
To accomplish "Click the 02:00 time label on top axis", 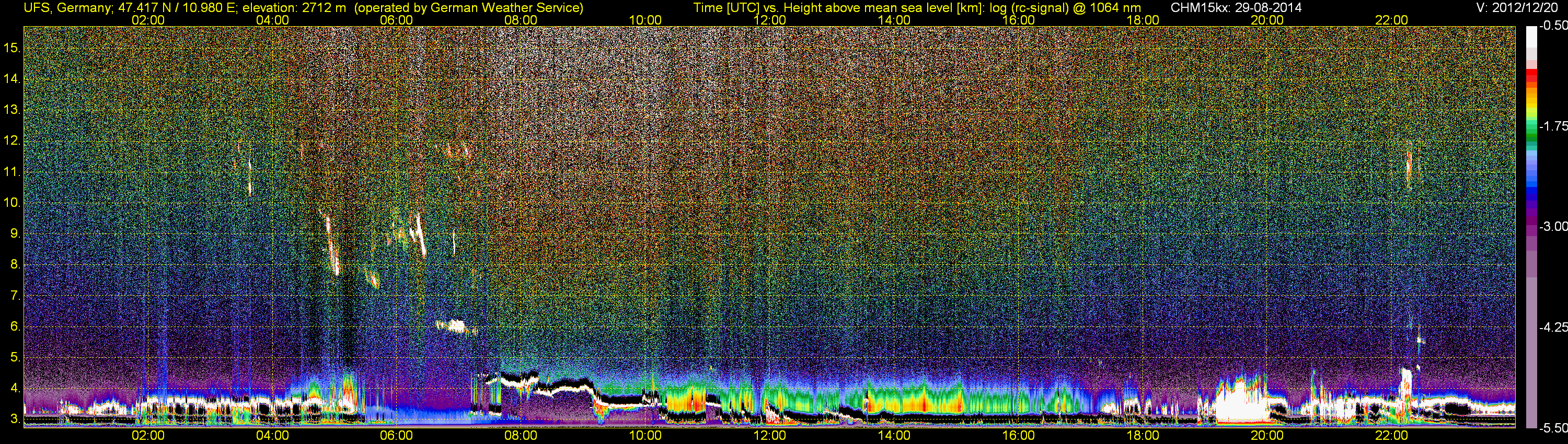I will pyautogui.click(x=148, y=20).
